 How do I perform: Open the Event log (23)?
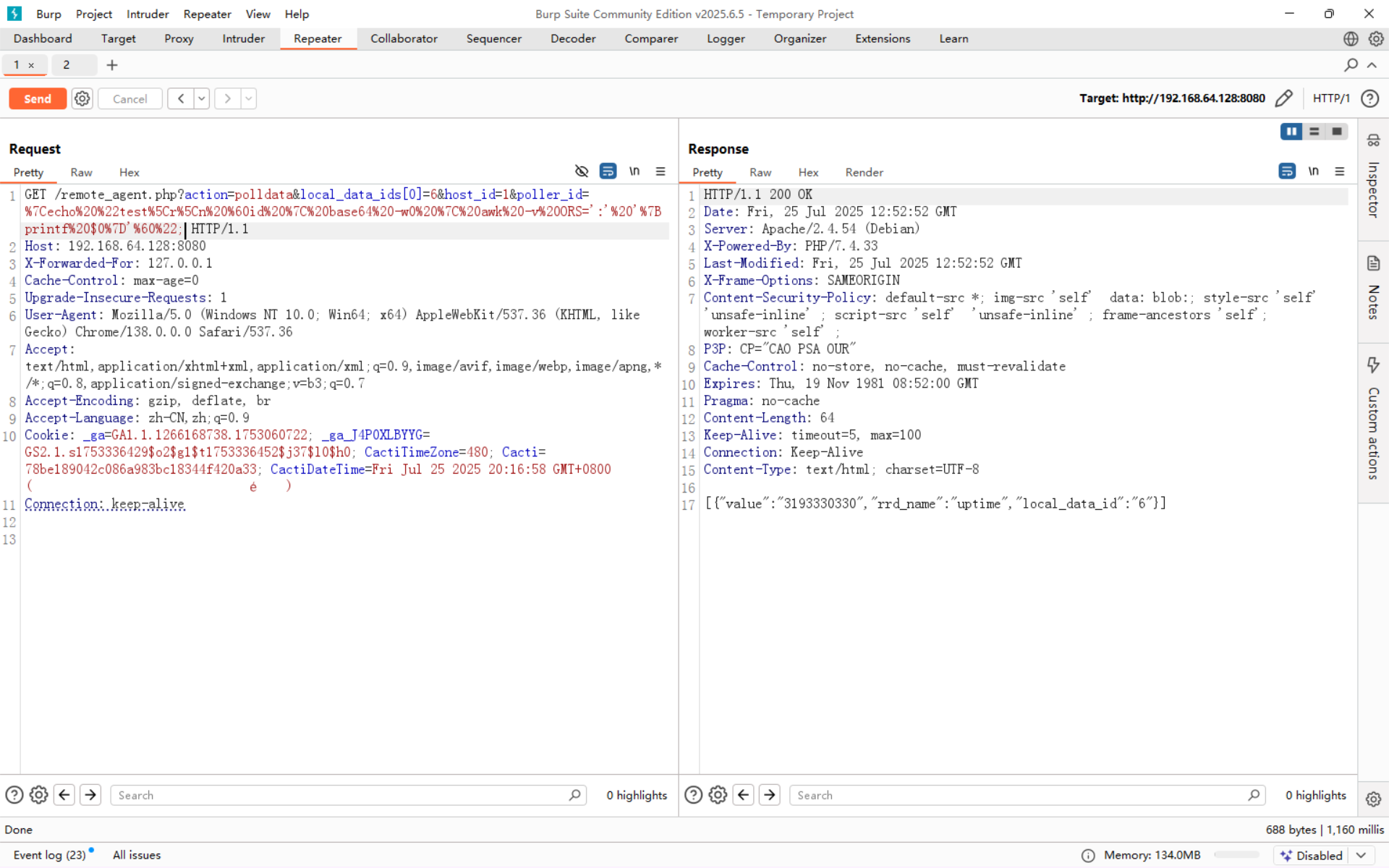click(x=50, y=855)
